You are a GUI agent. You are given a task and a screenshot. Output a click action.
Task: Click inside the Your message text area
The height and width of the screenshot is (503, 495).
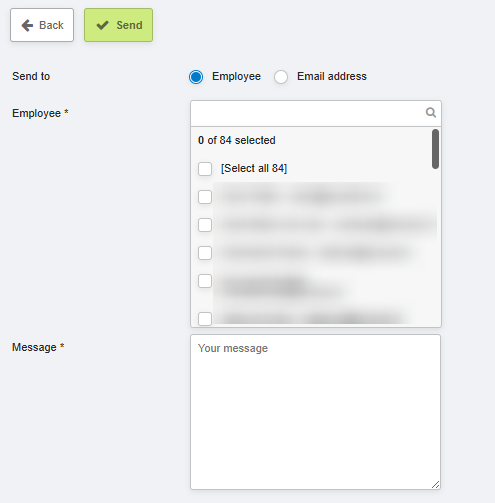[x=316, y=412]
